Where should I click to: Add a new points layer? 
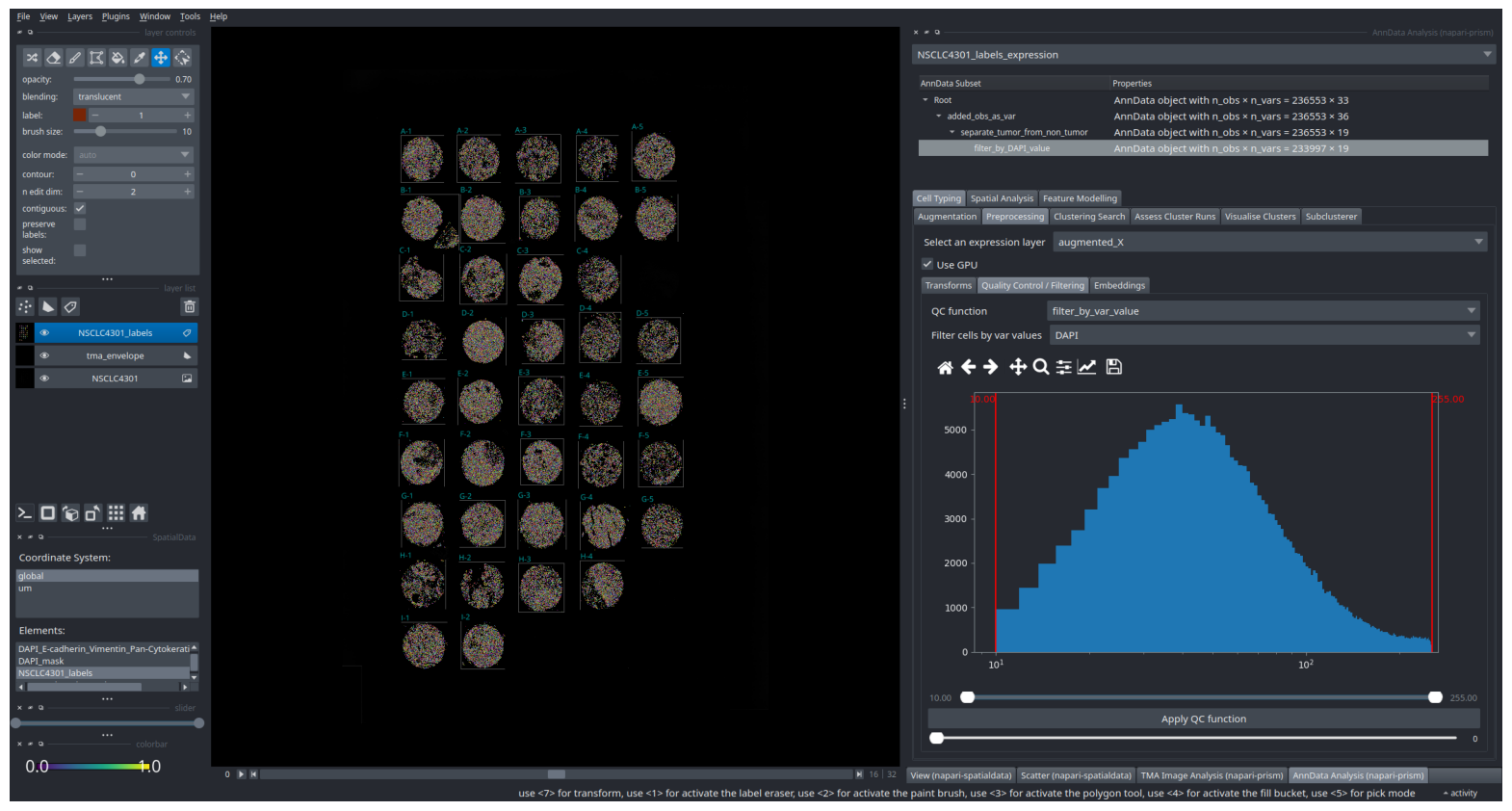pyautogui.click(x=25, y=306)
